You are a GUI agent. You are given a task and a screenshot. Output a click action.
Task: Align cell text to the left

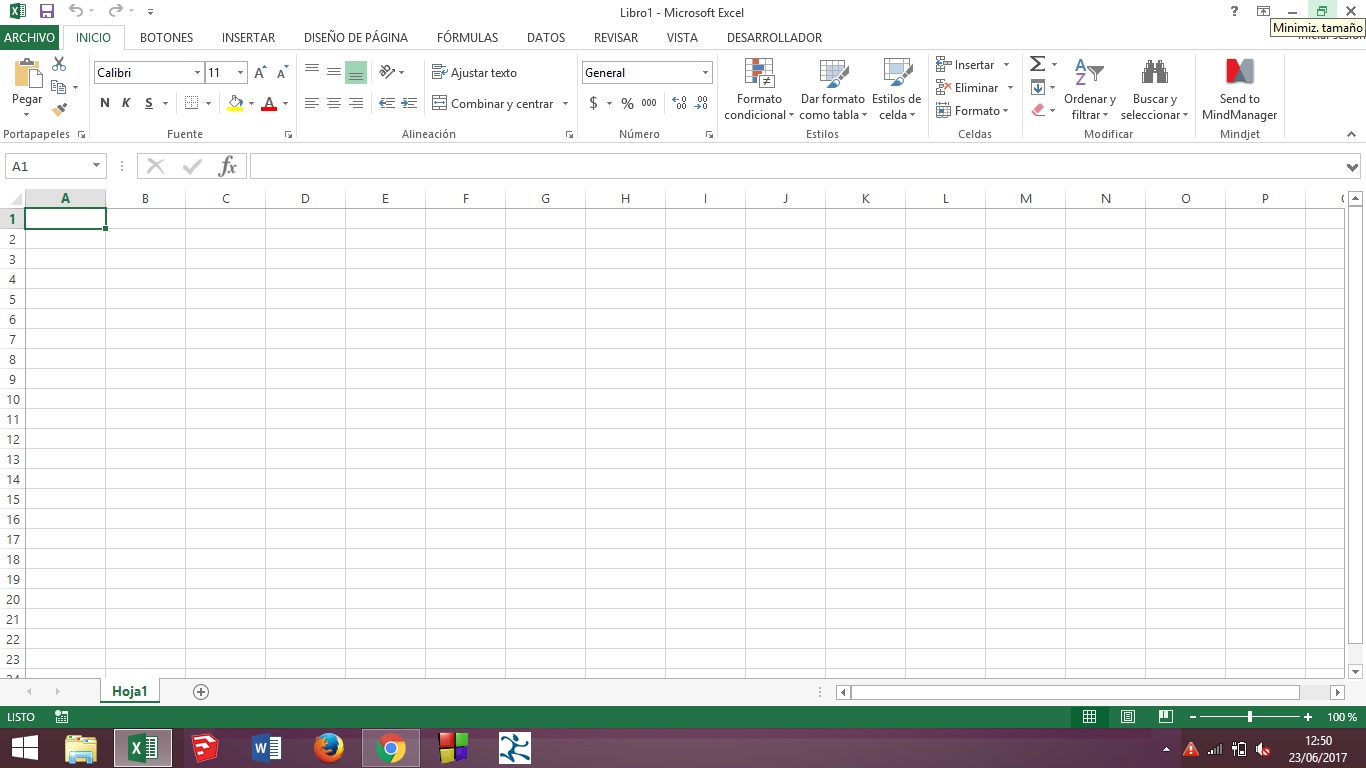pyautogui.click(x=312, y=103)
